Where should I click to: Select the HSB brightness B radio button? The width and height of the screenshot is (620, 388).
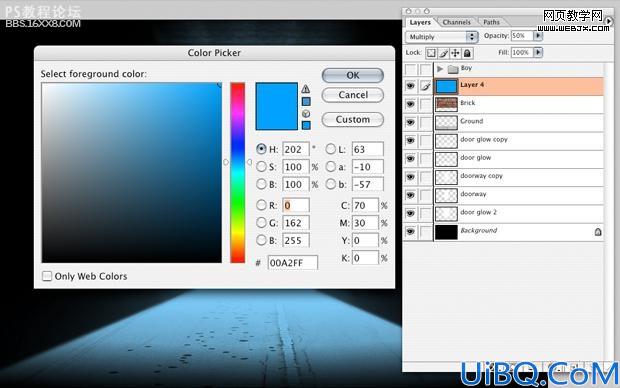(261, 184)
